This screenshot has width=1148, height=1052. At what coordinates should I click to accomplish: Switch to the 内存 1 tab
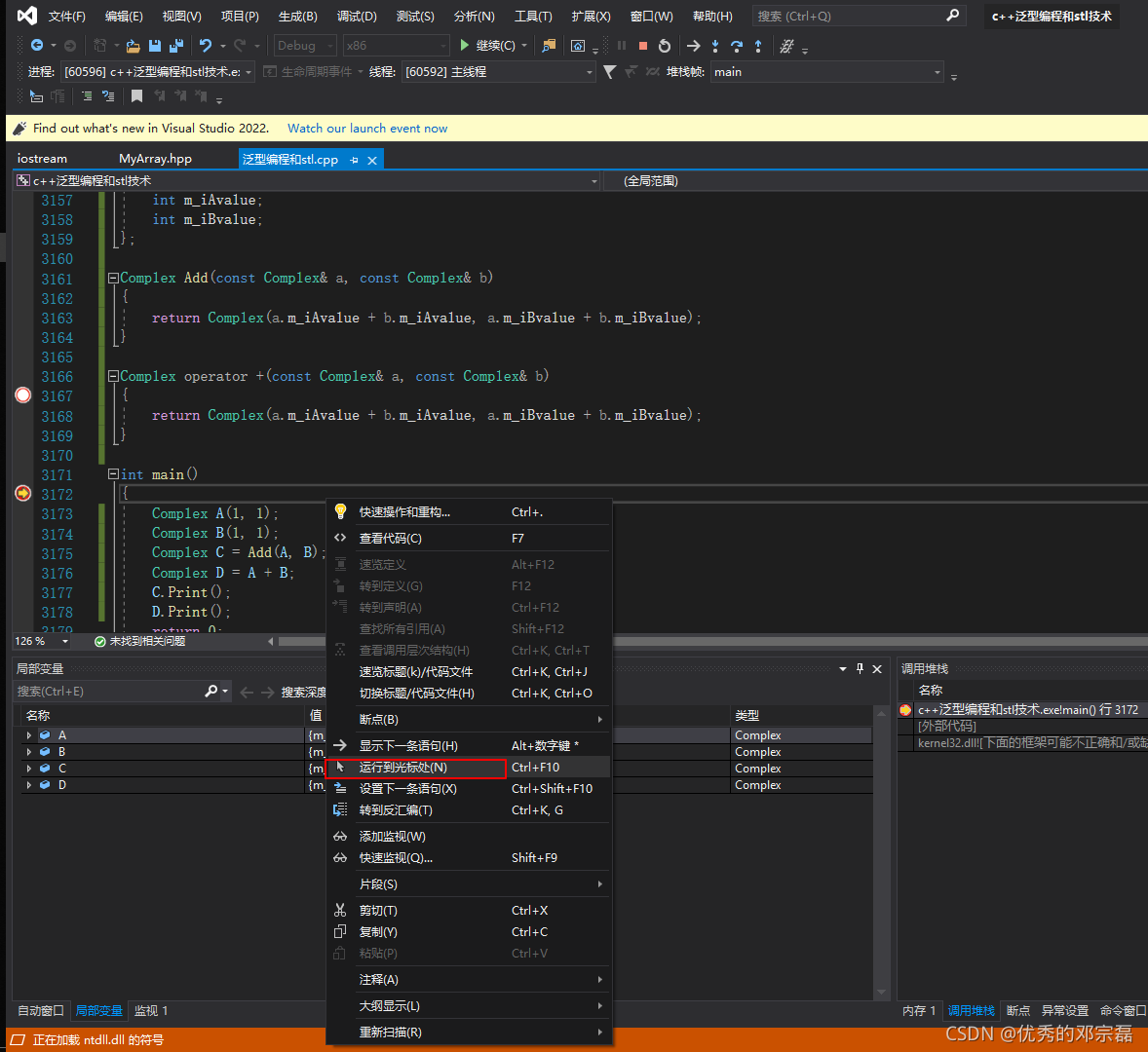(919, 1010)
